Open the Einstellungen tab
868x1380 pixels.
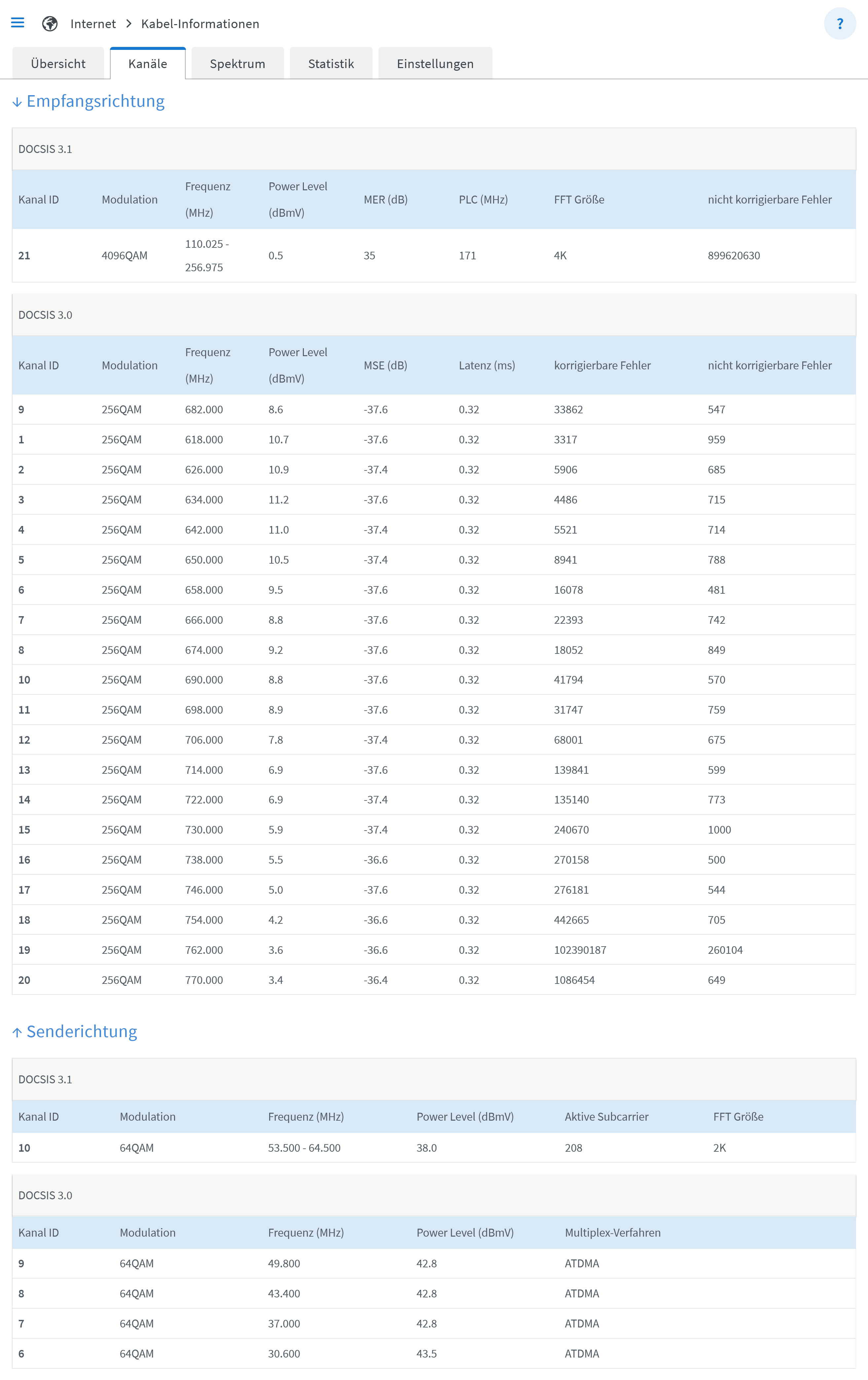(435, 64)
